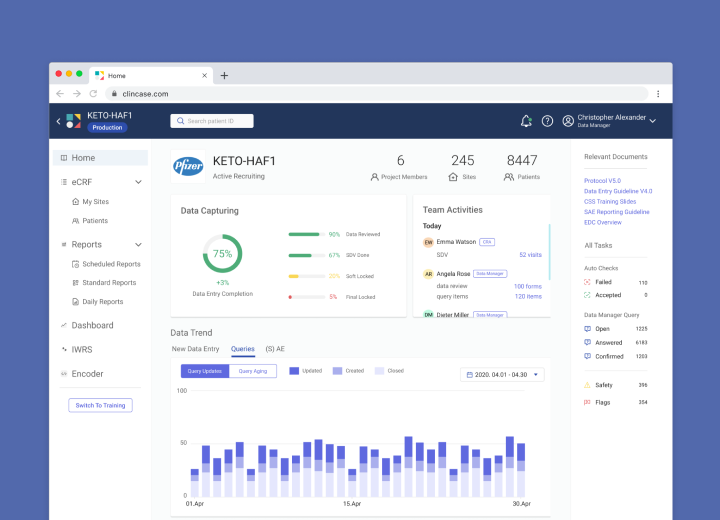
Task: Open browser three-dot menu
Action: [x=657, y=93]
